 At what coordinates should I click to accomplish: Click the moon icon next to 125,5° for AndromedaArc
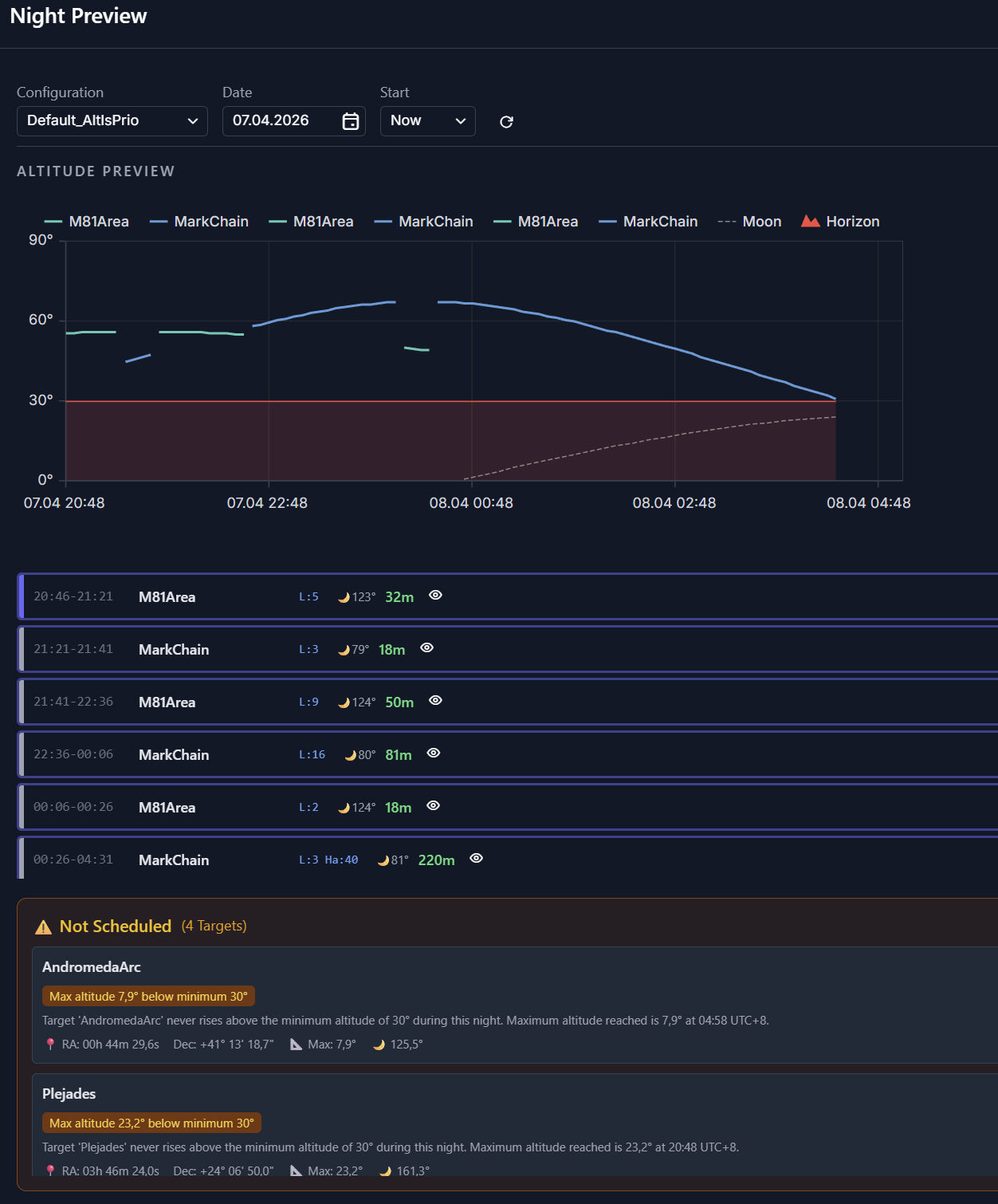(x=379, y=1045)
